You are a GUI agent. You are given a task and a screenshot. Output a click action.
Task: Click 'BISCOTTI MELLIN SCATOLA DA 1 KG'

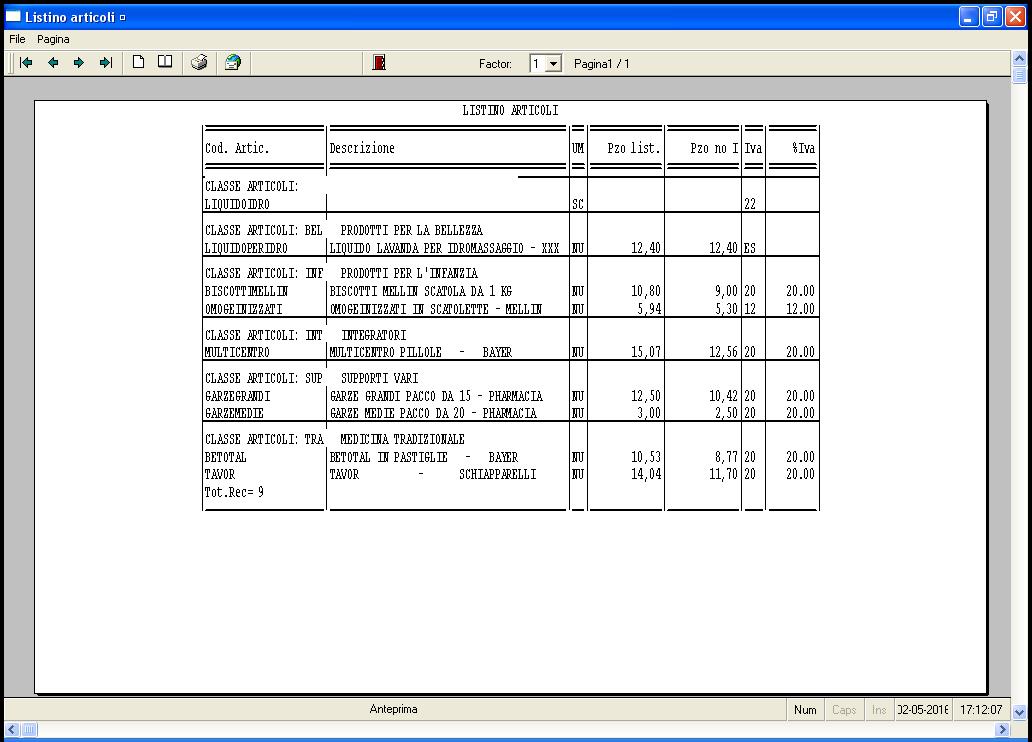click(x=421, y=291)
